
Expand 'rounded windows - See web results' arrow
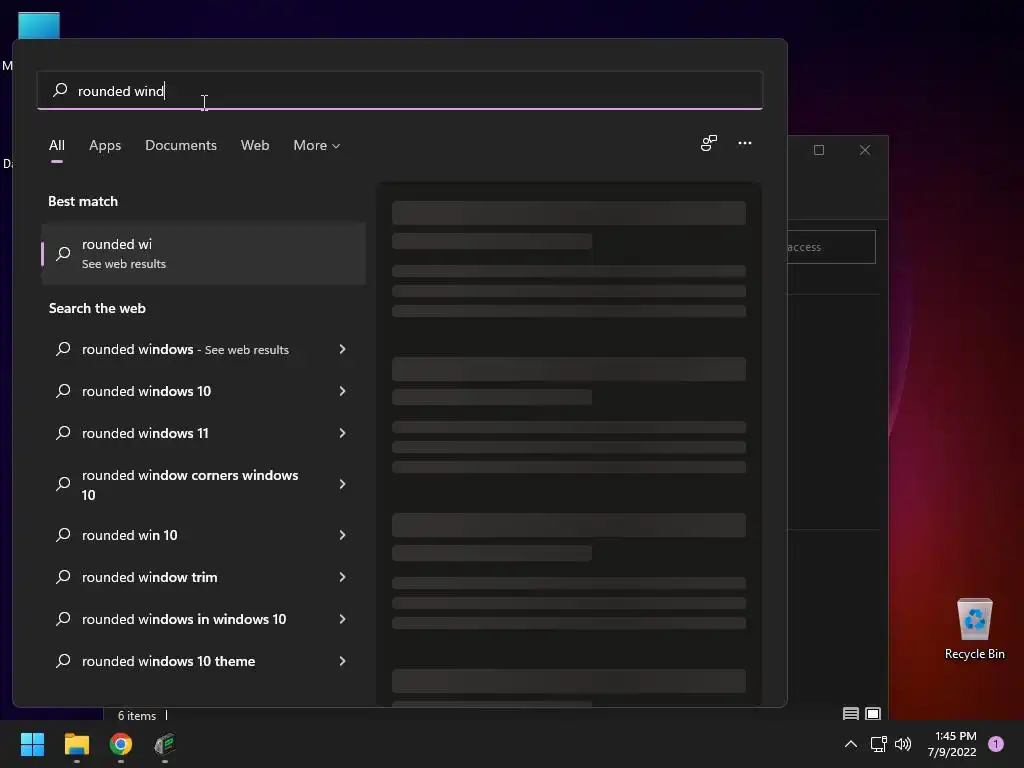pyautogui.click(x=342, y=349)
